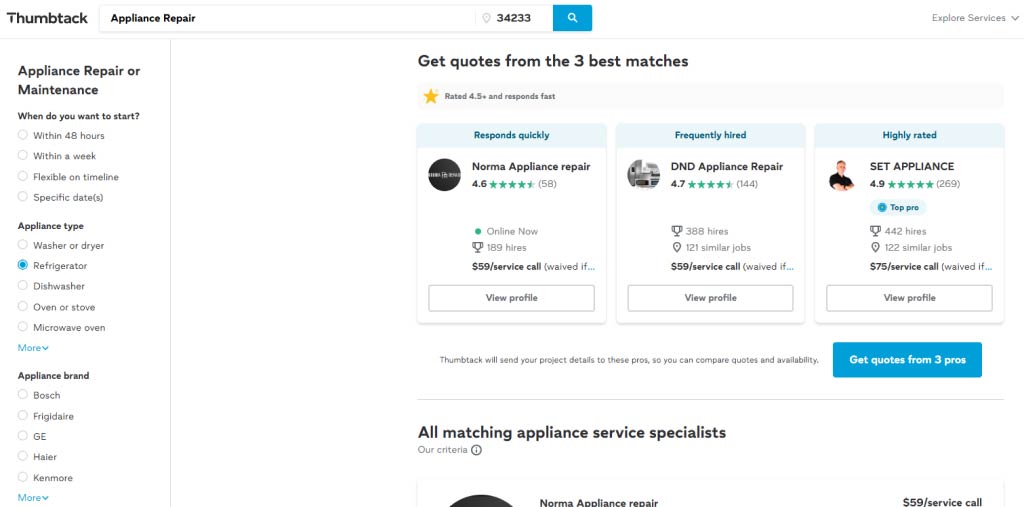This screenshot has height=507, width=1024.
Task: Click the Frequently hired card header
Action: (711, 135)
